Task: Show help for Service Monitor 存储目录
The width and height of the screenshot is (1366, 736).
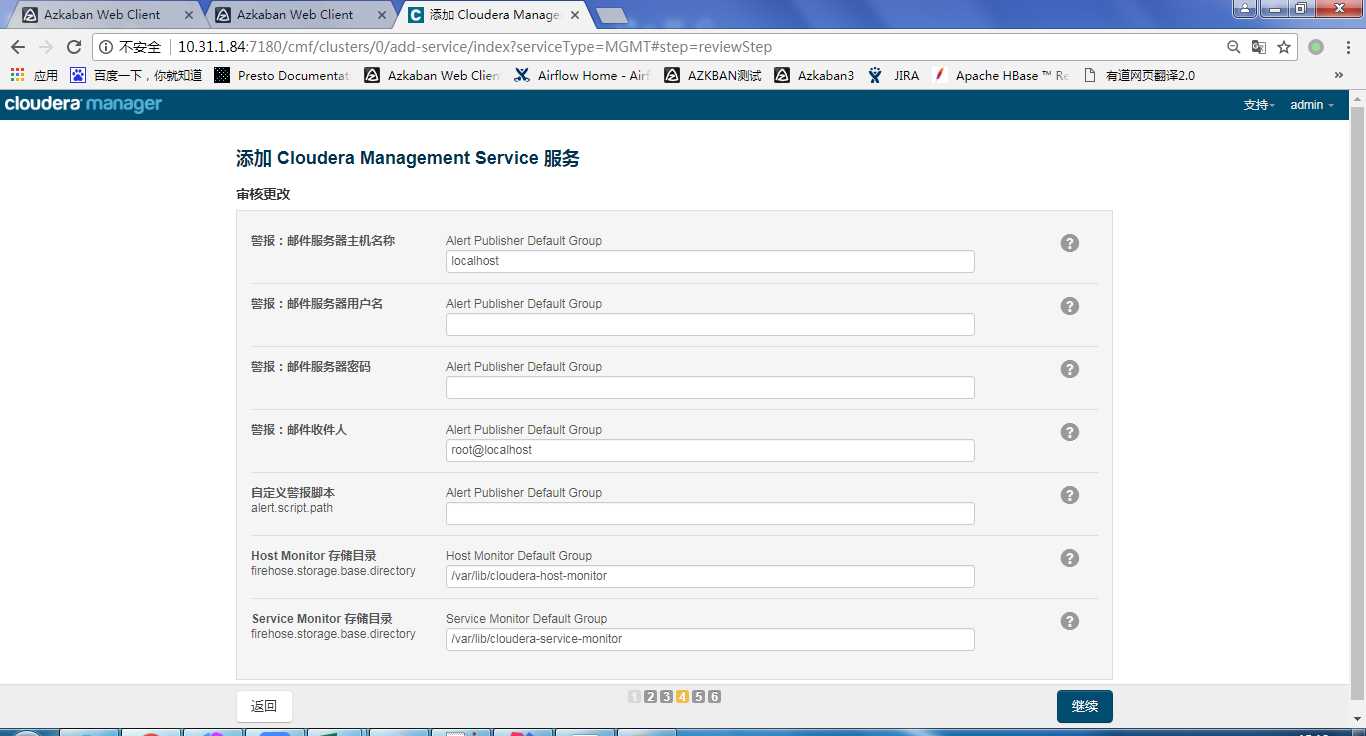Action: [1070, 621]
